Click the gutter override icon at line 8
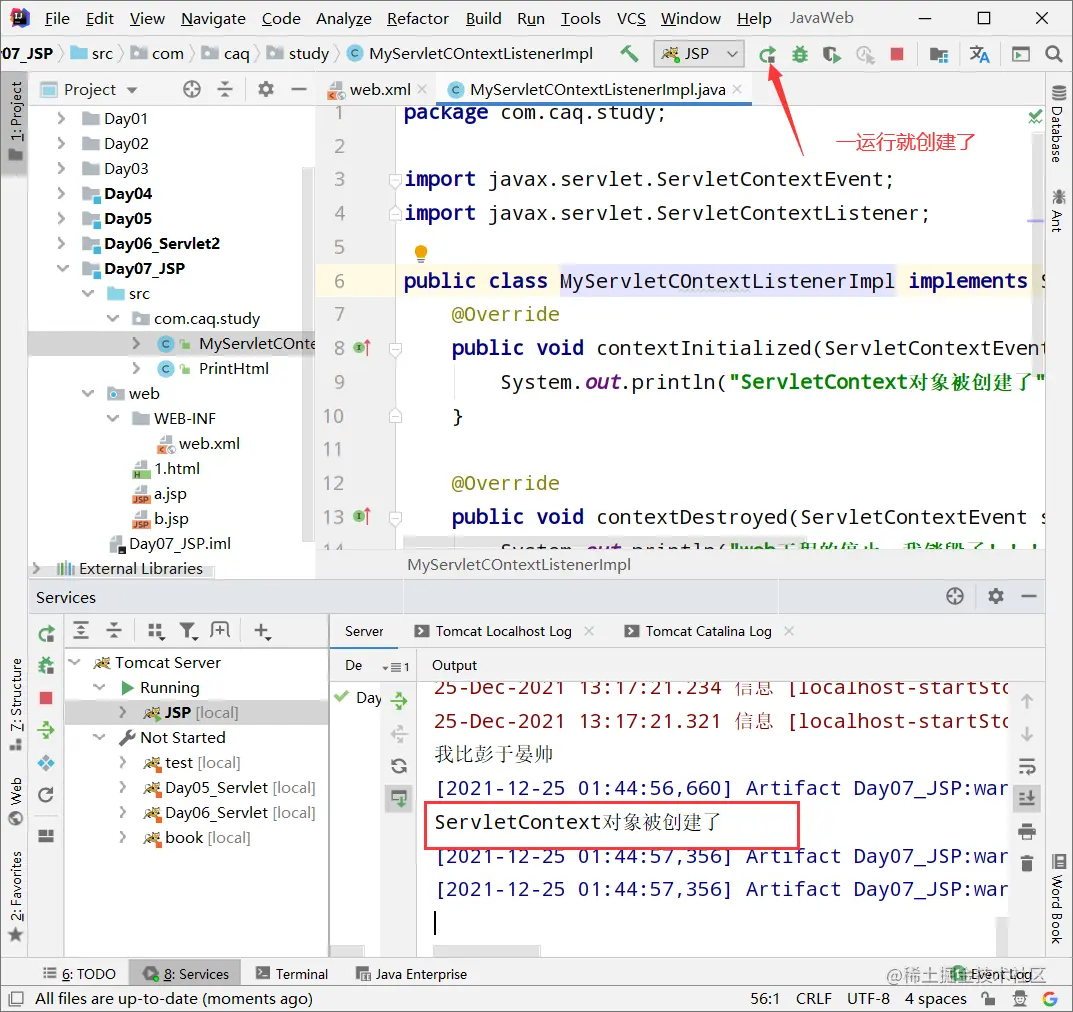This screenshot has height=1012, width=1073. pos(362,348)
